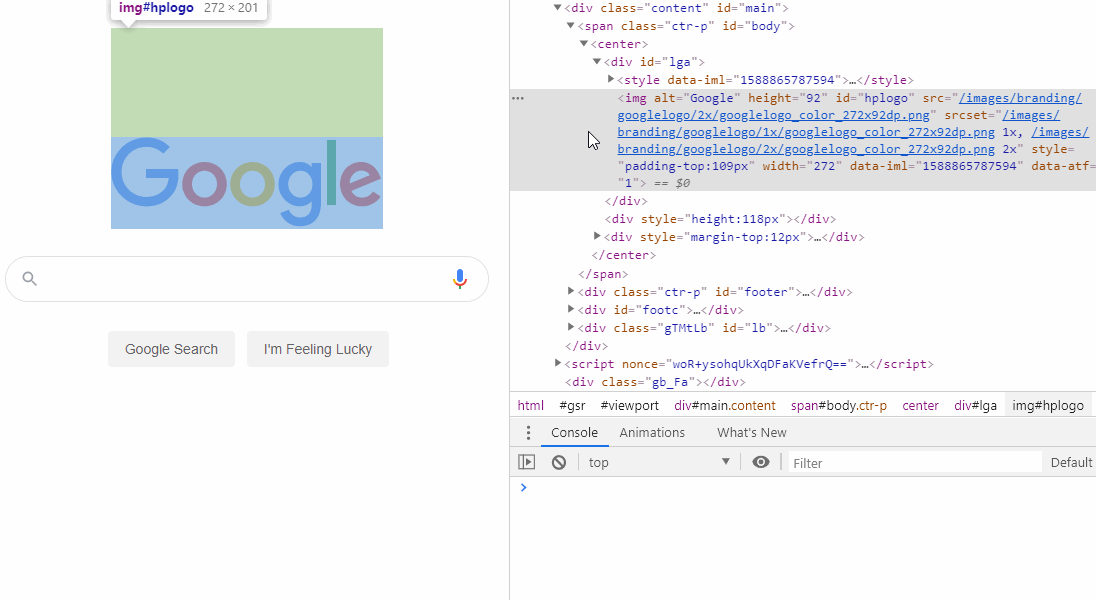Open the What's New drawer tab
1096x600 pixels.
point(751,433)
